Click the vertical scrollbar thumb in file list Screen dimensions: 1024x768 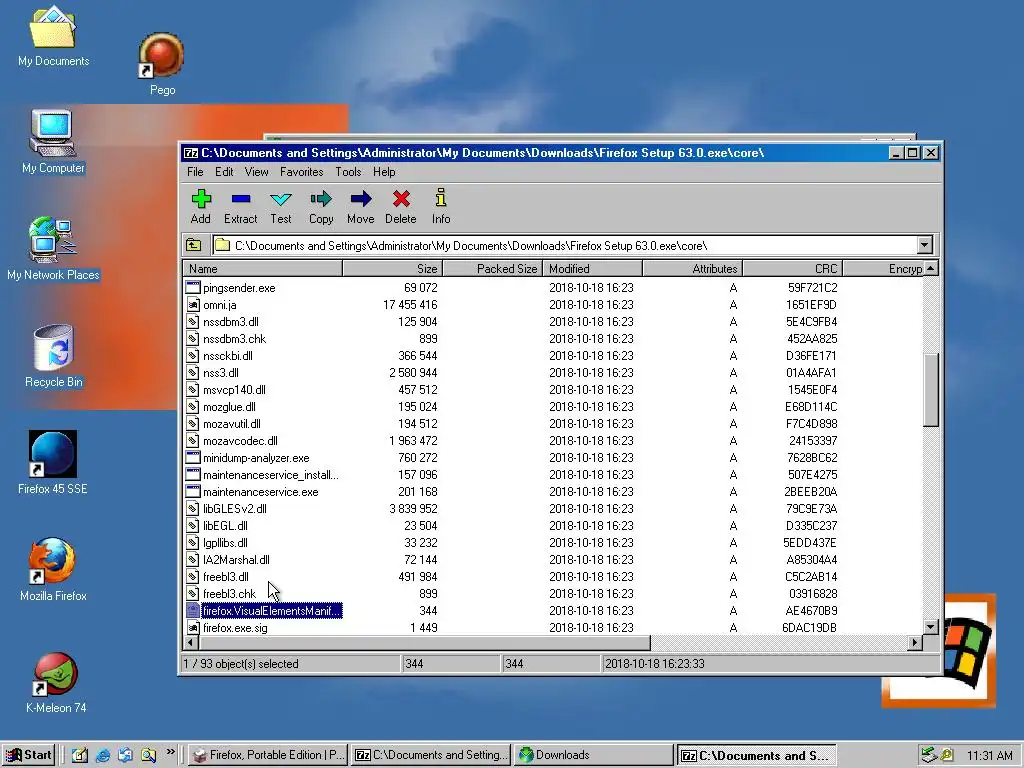(x=931, y=390)
